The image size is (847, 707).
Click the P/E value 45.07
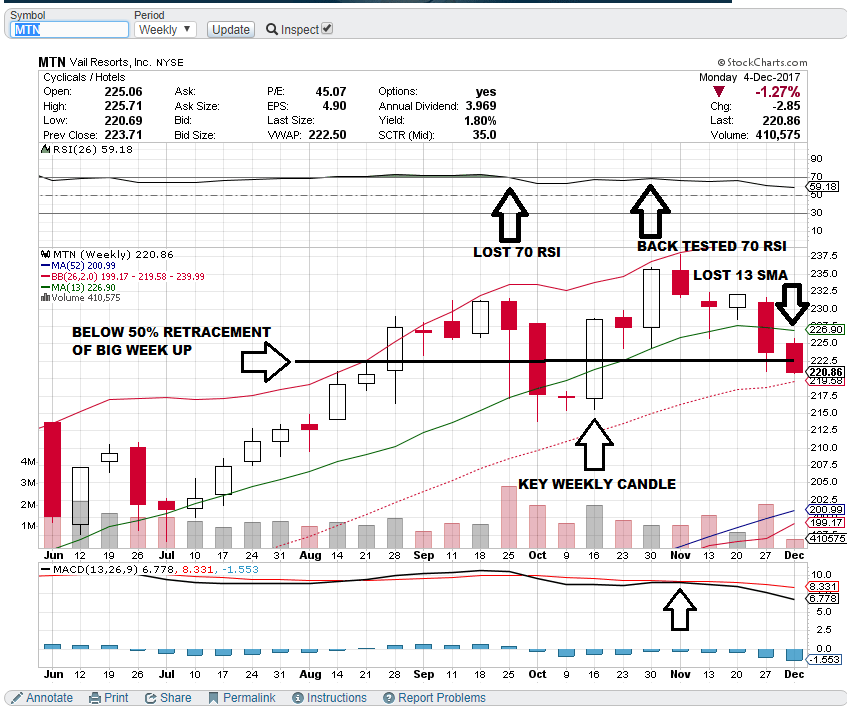331,92
